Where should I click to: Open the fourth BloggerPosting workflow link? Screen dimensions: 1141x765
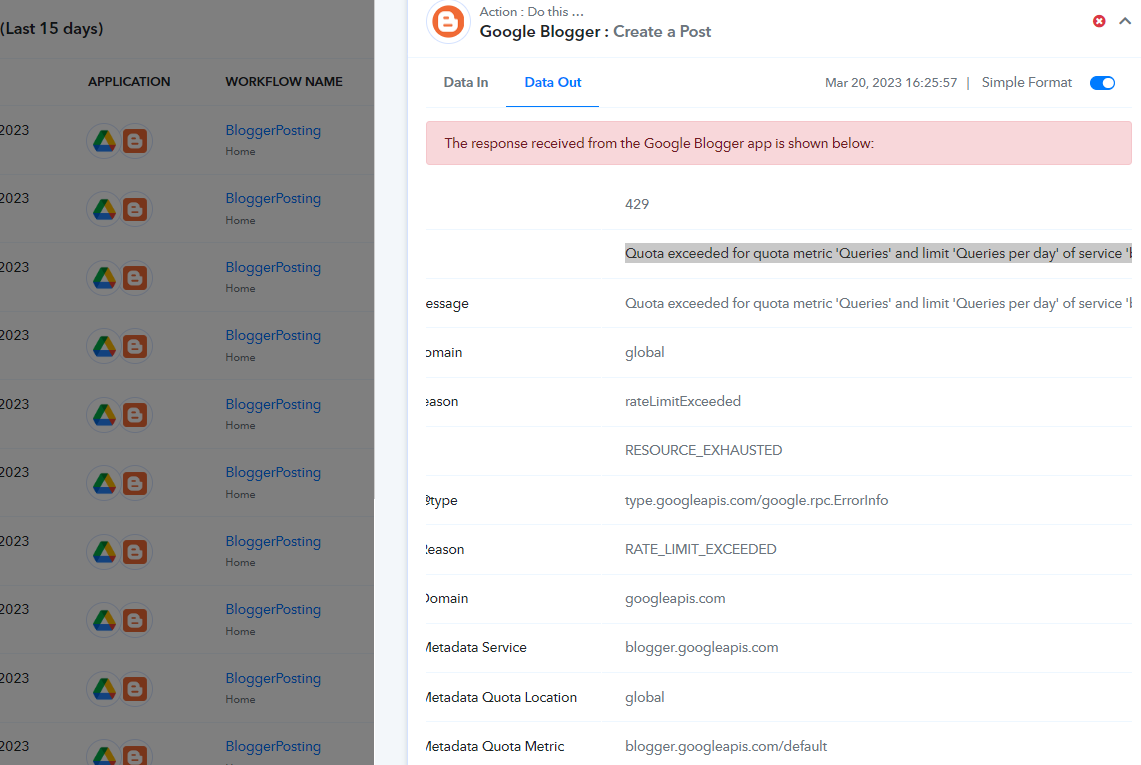point(273,336)
